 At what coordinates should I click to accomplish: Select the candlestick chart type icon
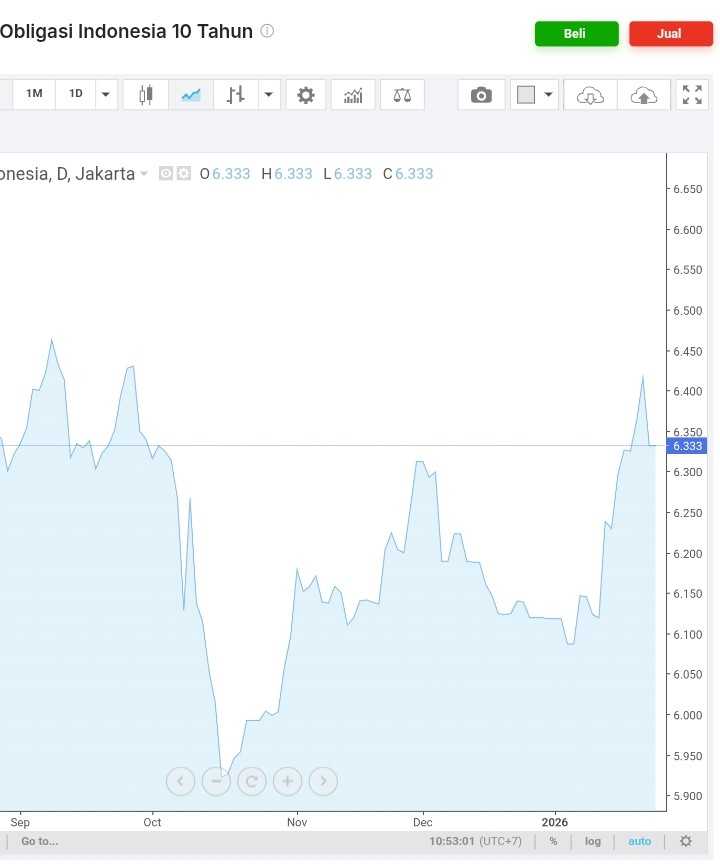146,95
